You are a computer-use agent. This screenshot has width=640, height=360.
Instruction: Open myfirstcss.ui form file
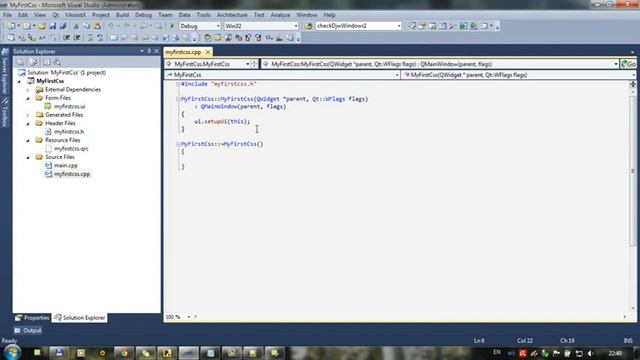point(69,107)
